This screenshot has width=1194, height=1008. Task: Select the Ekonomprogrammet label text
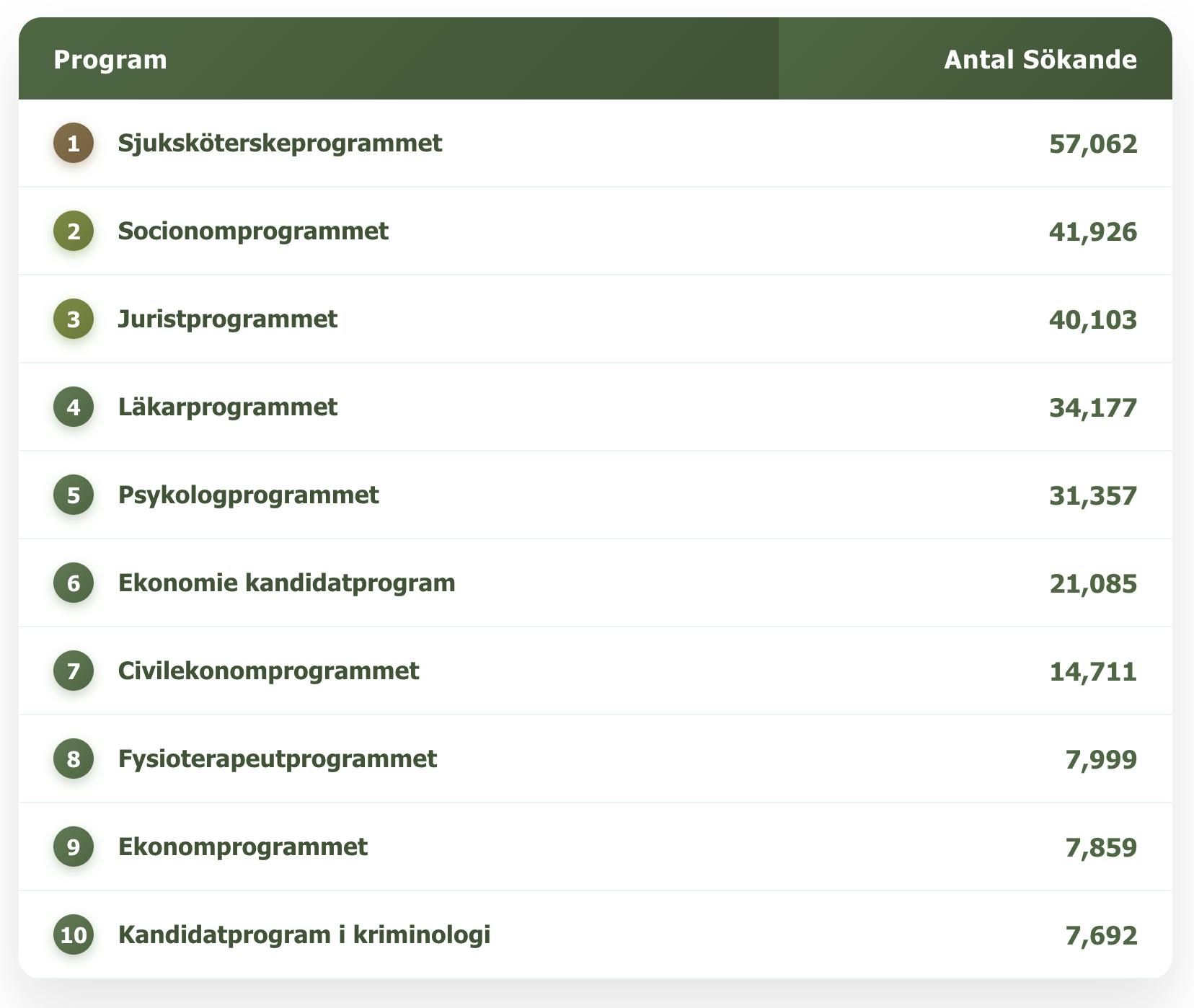pyautogui.click(x=242, y=846)
